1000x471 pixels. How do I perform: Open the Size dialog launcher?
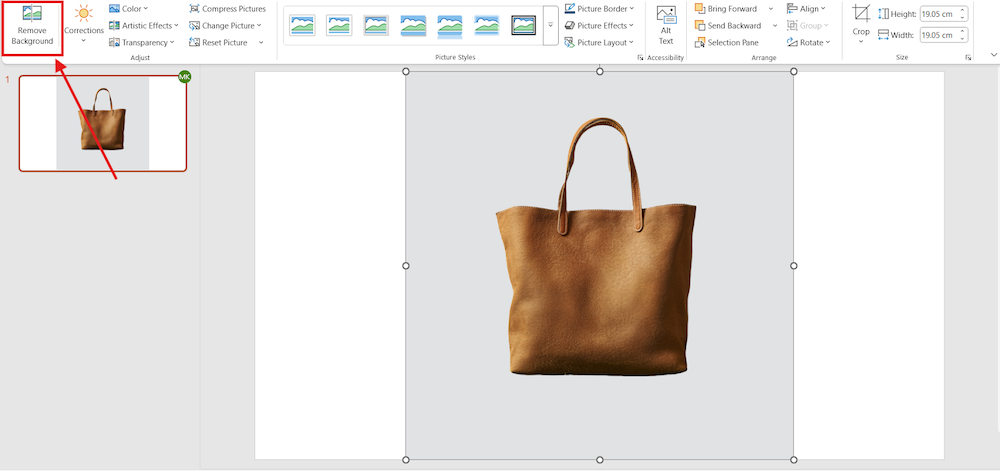968,58
